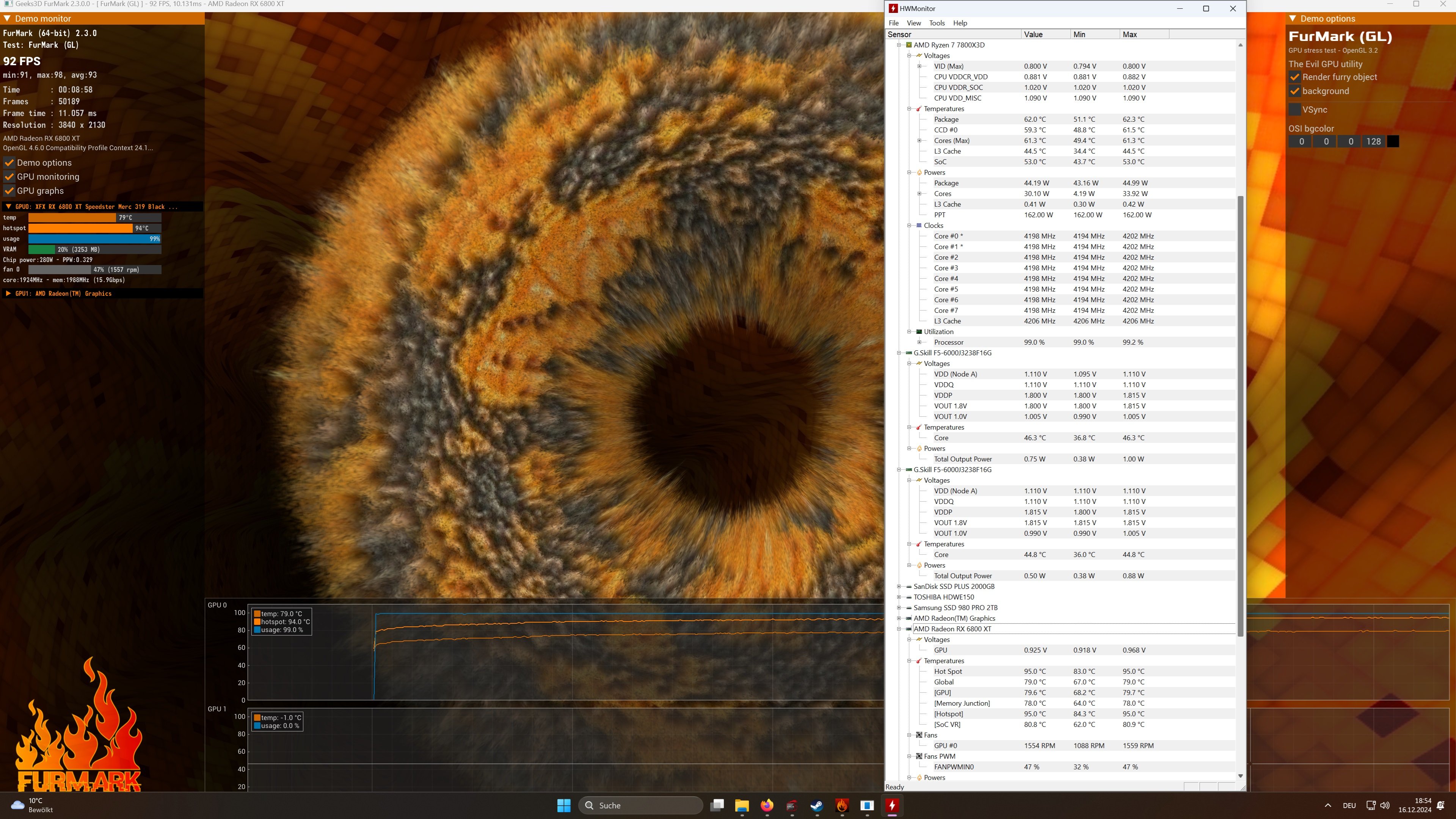The image size is (1456, 819).
Task: Collapse the AMD Ryzen 7 7800X3D tree node
Action: click(899, 45)
